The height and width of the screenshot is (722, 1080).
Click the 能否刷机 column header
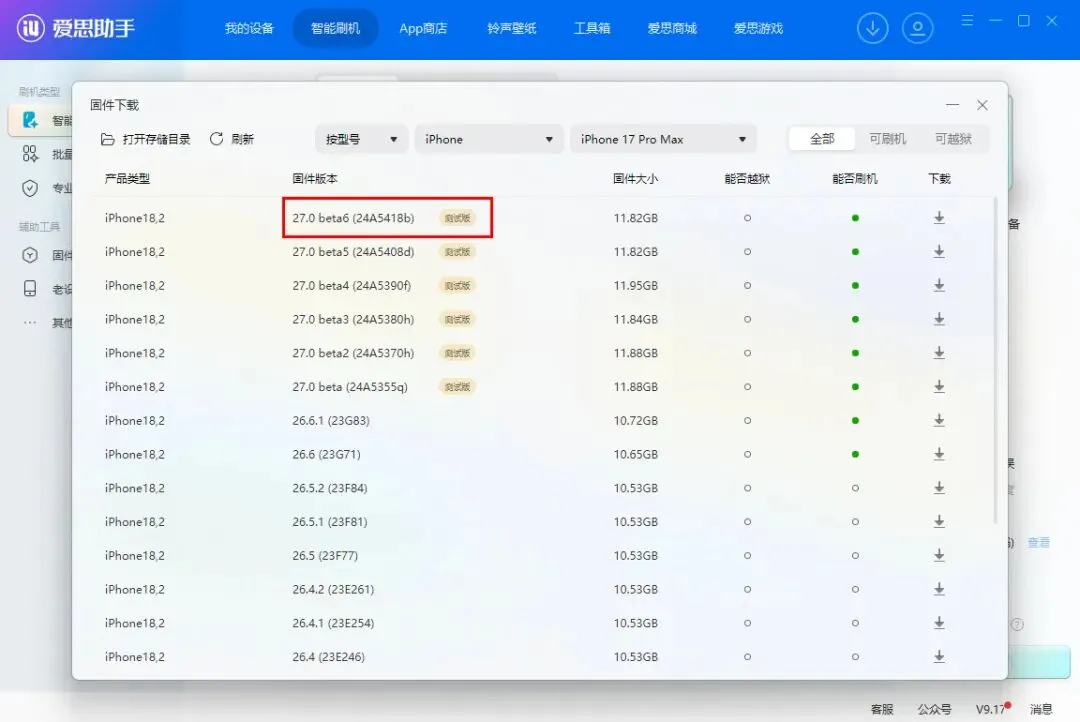[855, 178]
